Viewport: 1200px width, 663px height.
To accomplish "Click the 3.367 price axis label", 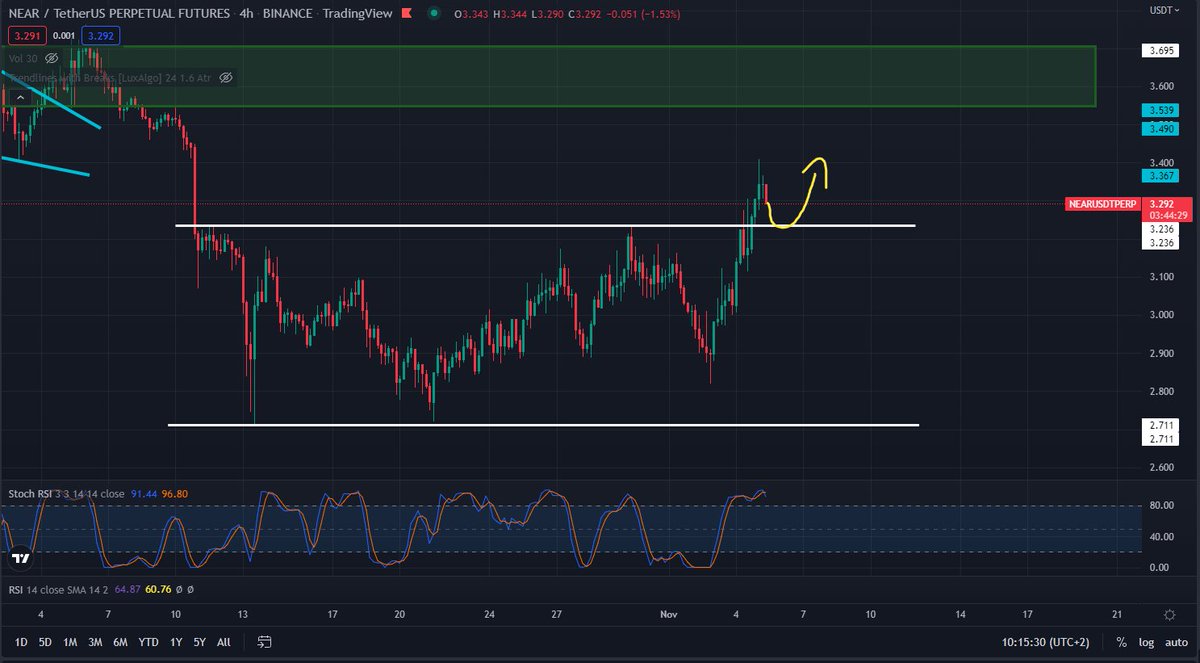I will tap(1160, 175).
